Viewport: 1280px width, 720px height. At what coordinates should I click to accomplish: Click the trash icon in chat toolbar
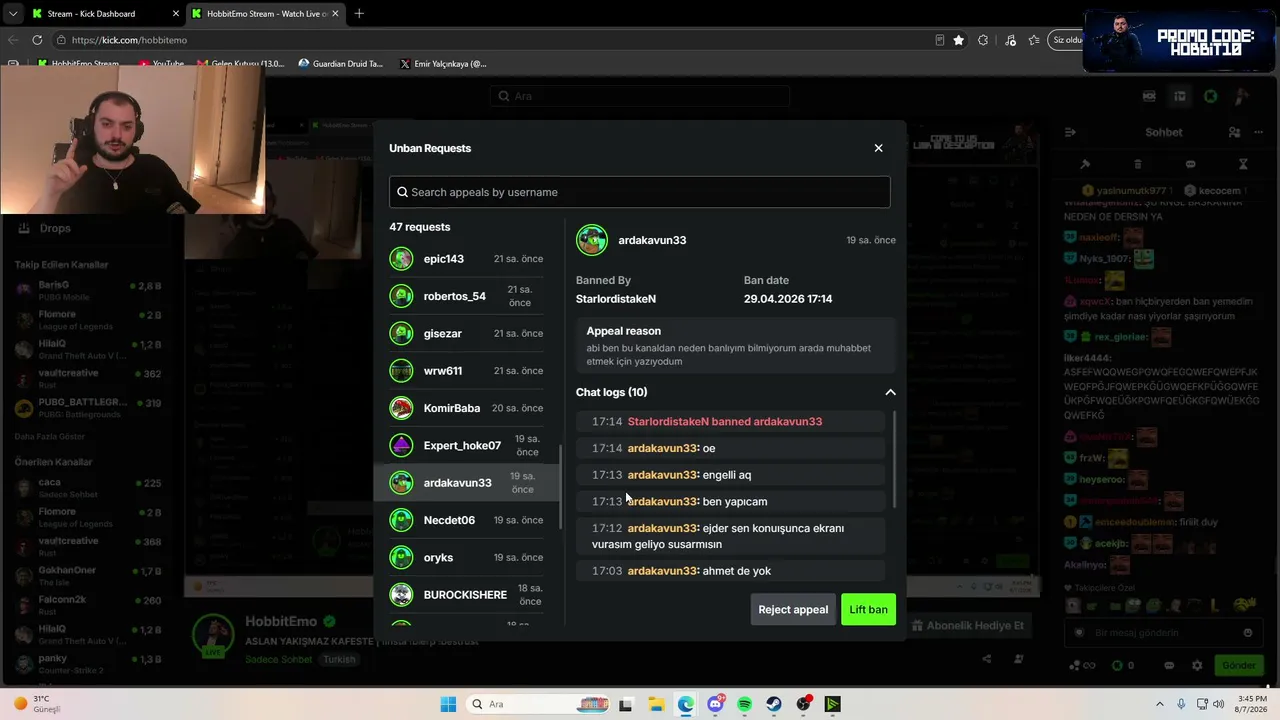(x=1138, y=164)
